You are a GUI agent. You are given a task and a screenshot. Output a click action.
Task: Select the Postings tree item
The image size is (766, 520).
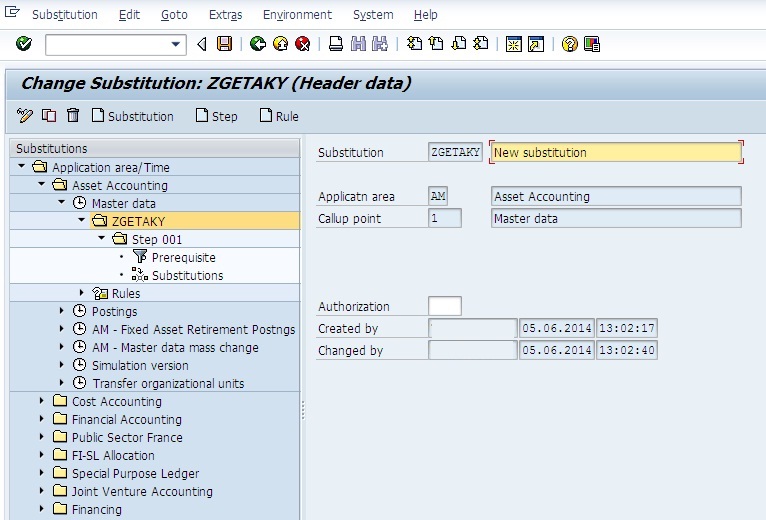click(114, 311)
